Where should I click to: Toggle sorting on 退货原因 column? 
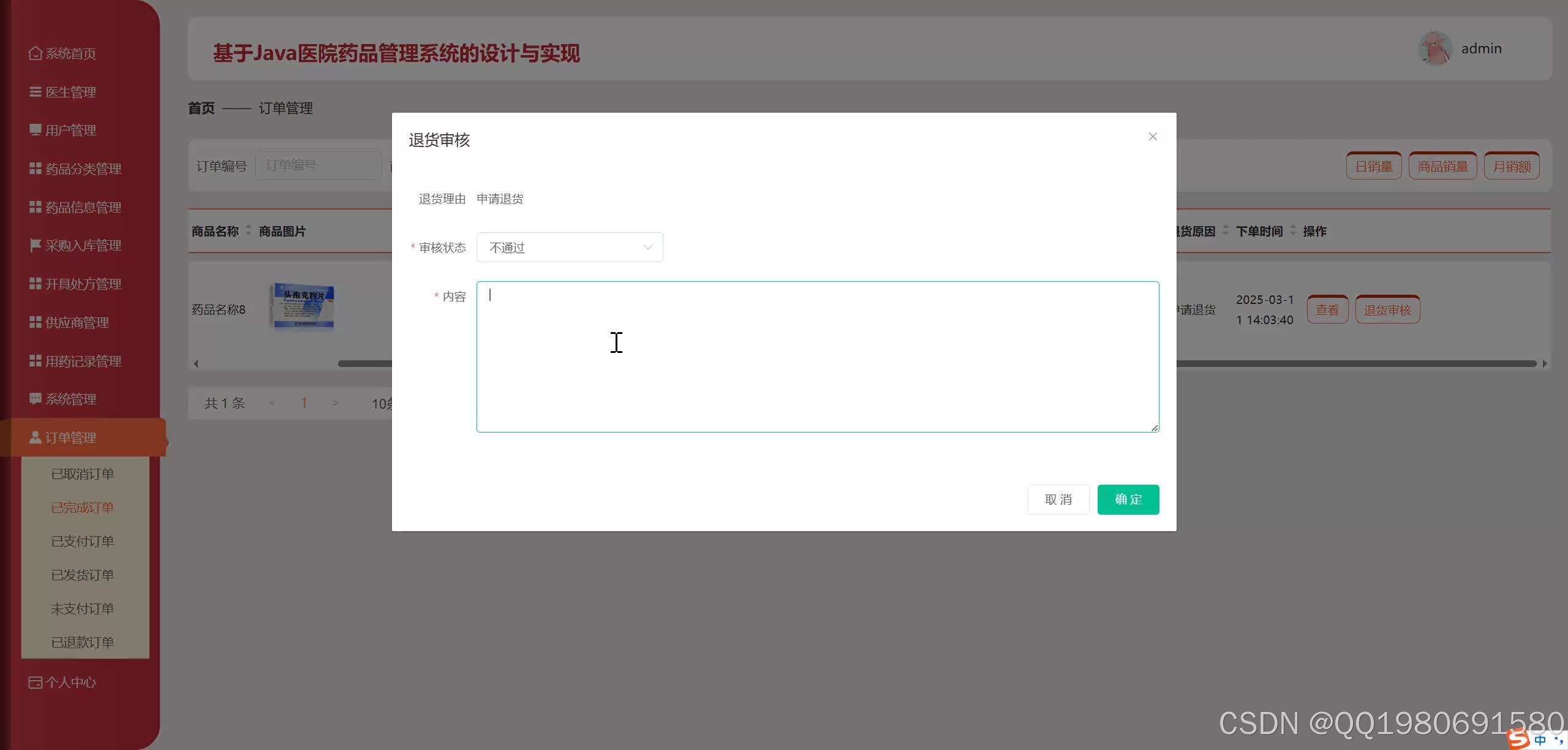point(1224,231)
